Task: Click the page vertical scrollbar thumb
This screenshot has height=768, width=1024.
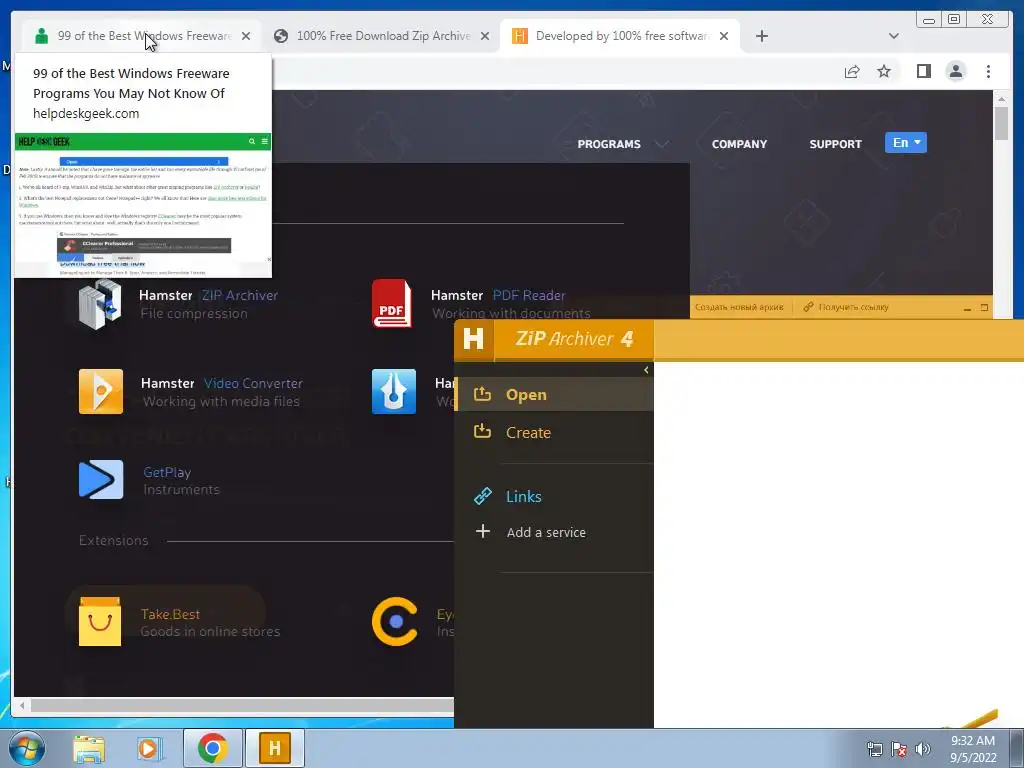Action: [1001, 123]
